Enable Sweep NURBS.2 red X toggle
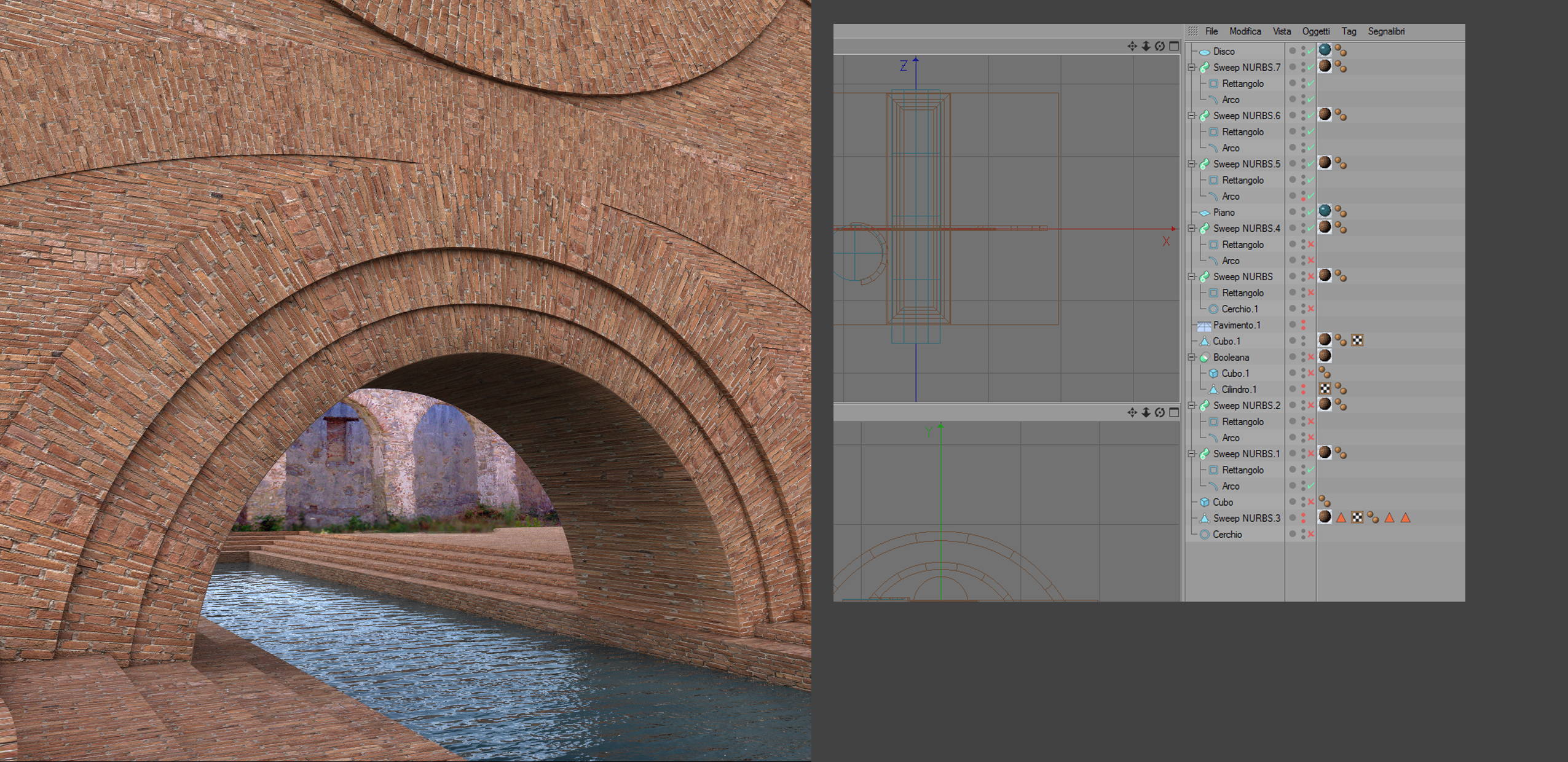 pyautogui.click(x=1310, y=406)
